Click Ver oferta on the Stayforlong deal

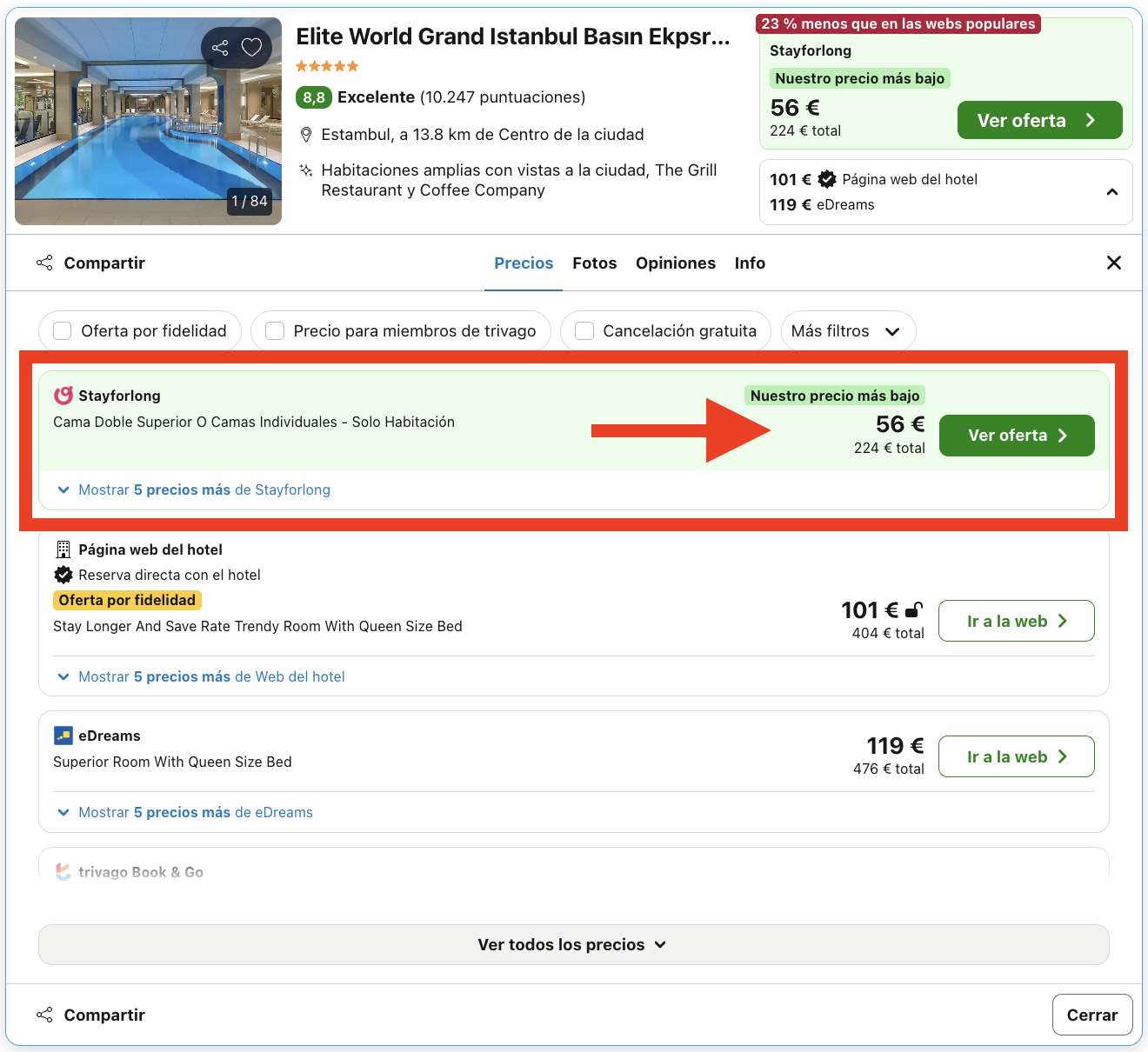tap(1016, 435)
